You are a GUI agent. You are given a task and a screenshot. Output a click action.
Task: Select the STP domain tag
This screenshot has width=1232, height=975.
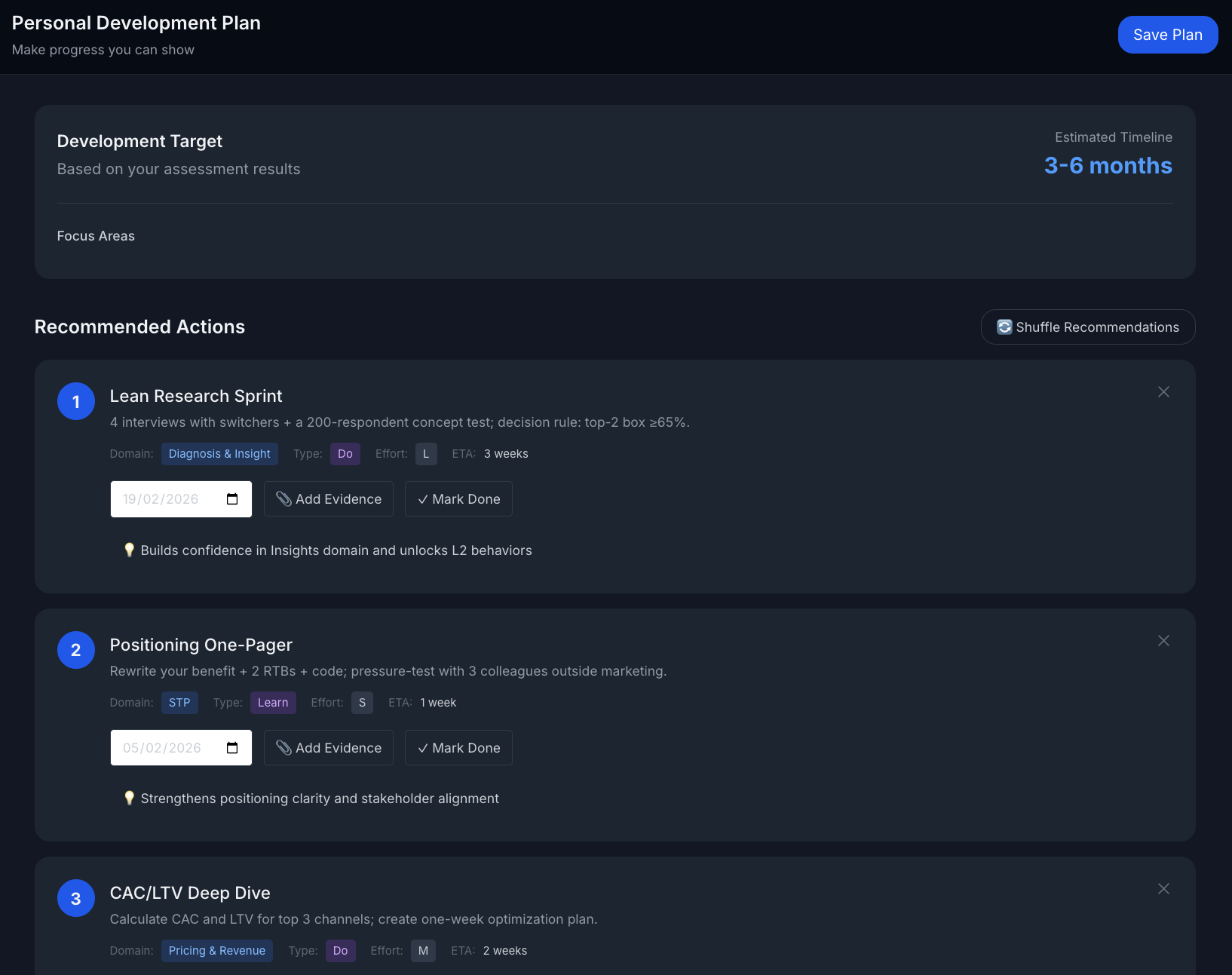point(179,703)
